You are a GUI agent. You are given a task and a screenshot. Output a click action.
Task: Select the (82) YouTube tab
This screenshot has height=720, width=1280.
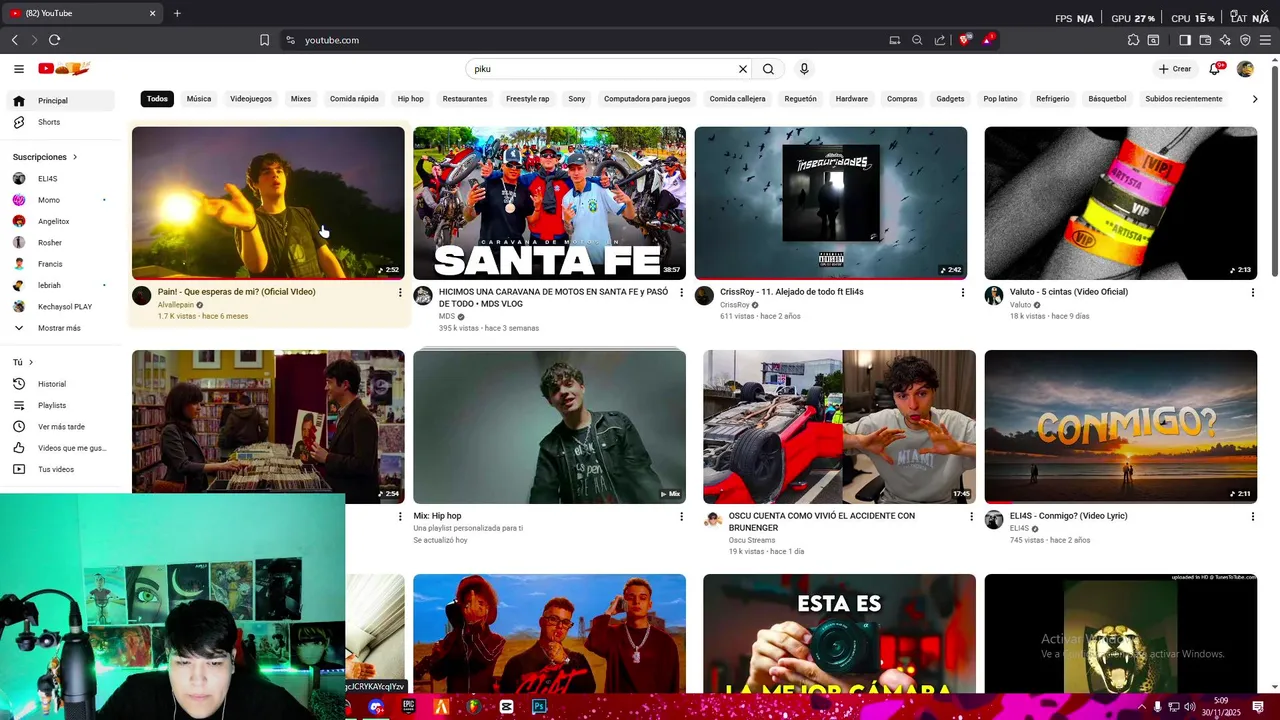[82, 13]
